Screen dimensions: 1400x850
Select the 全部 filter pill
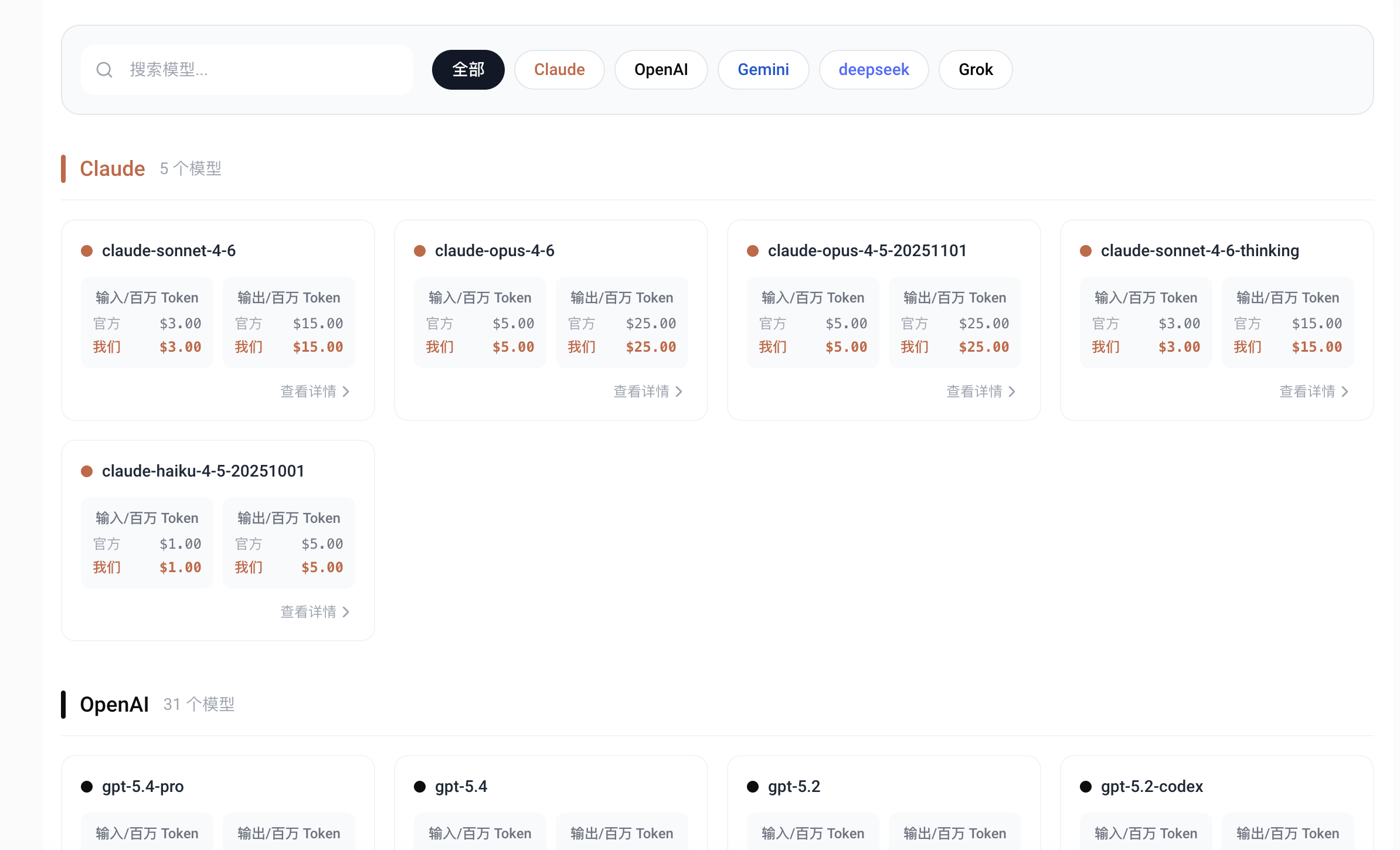pos(468,70)
